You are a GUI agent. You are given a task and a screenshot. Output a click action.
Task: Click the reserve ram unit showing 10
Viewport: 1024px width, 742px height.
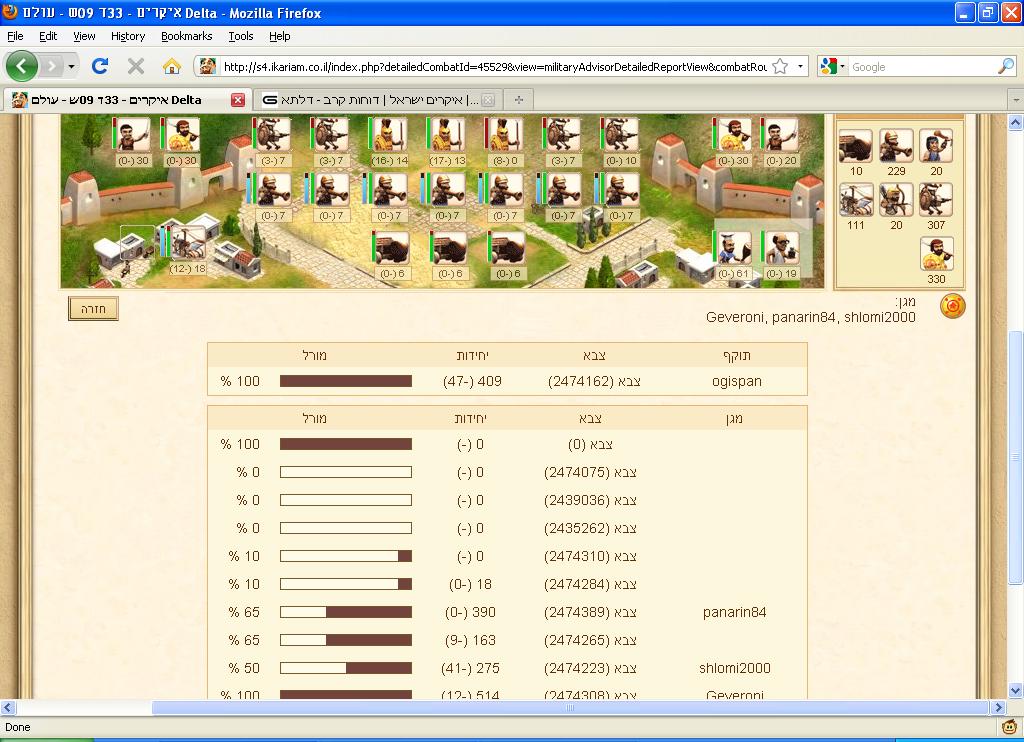[856, 146]
